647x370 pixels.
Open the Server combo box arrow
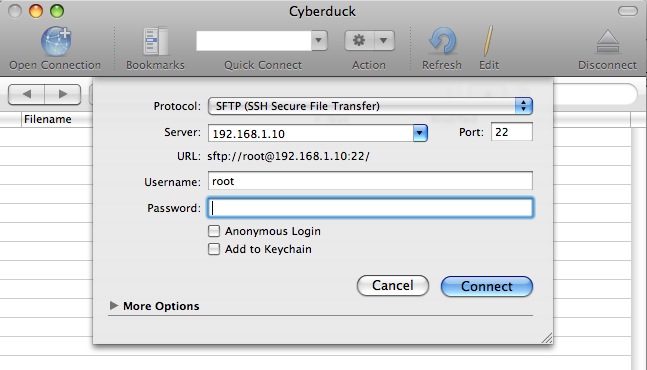point(420,133)
